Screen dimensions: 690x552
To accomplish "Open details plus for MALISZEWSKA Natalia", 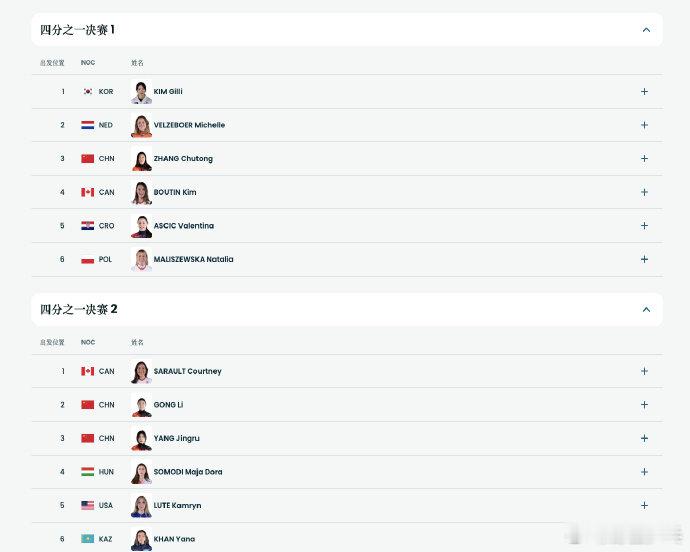I will 644,259.
